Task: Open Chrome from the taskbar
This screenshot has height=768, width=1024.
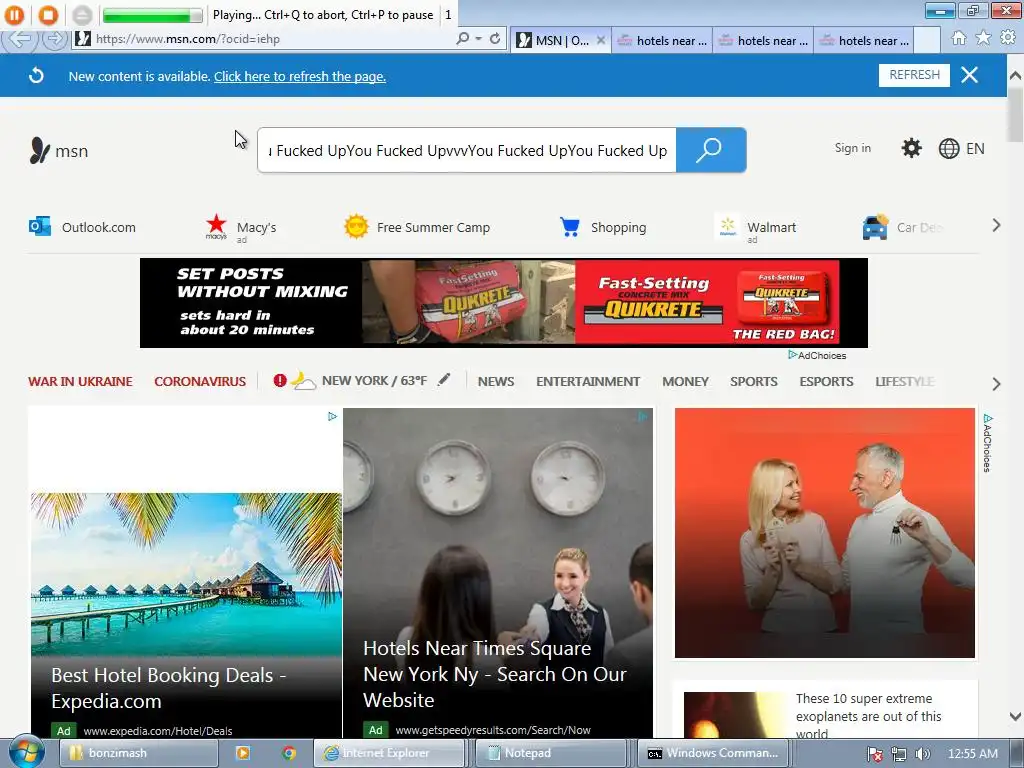Action: tap(289, 753)
